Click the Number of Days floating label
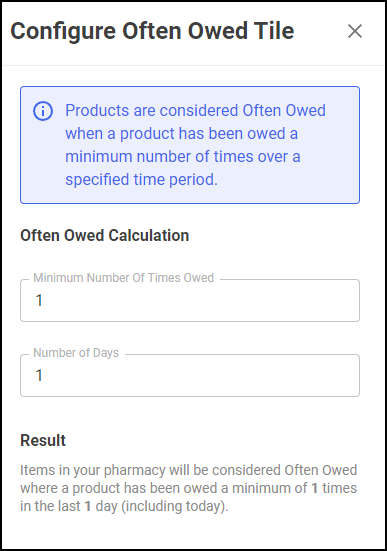The width and height of the screenshot is (387, 551). 76,352
